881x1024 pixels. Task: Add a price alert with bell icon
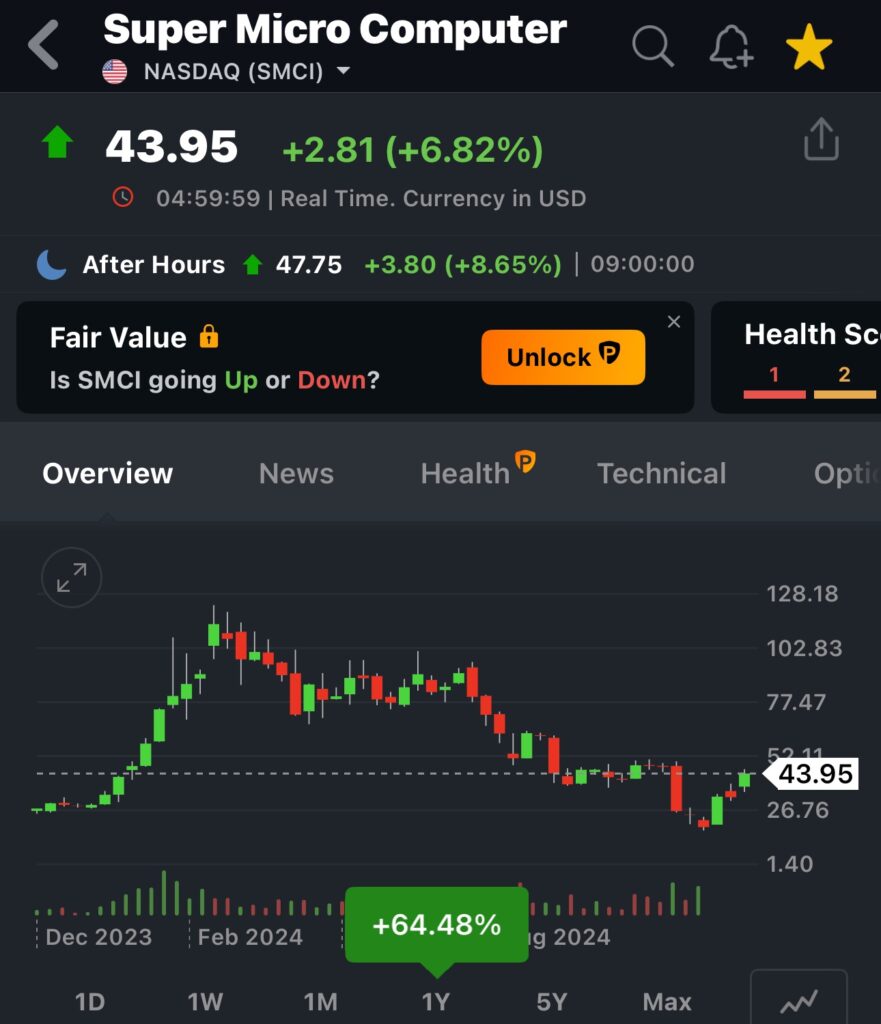pos(731,46)
